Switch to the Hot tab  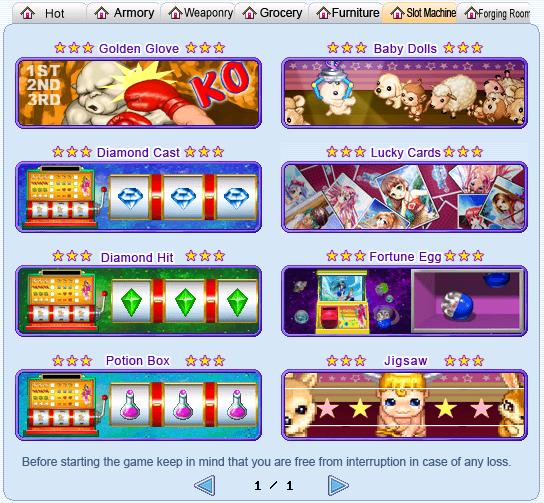(x=49, y=13)
